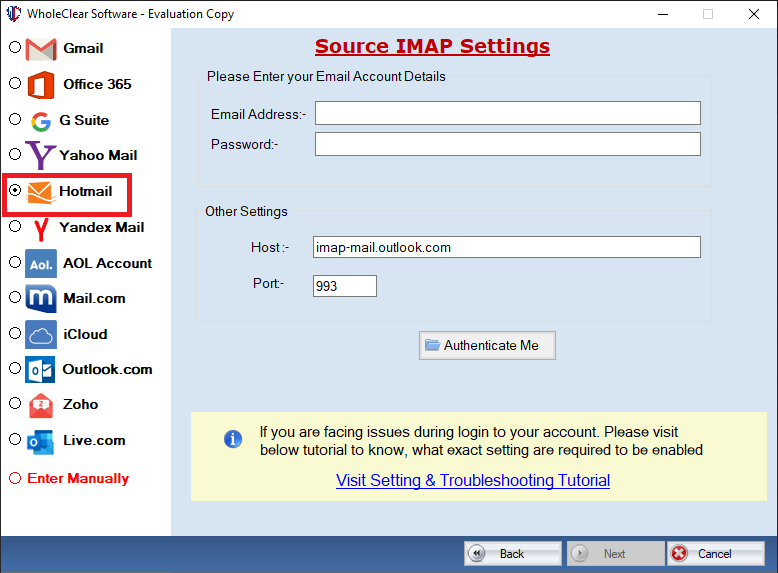
Task: Focus the Email Address input field
Action: click(x=508, y=113)
